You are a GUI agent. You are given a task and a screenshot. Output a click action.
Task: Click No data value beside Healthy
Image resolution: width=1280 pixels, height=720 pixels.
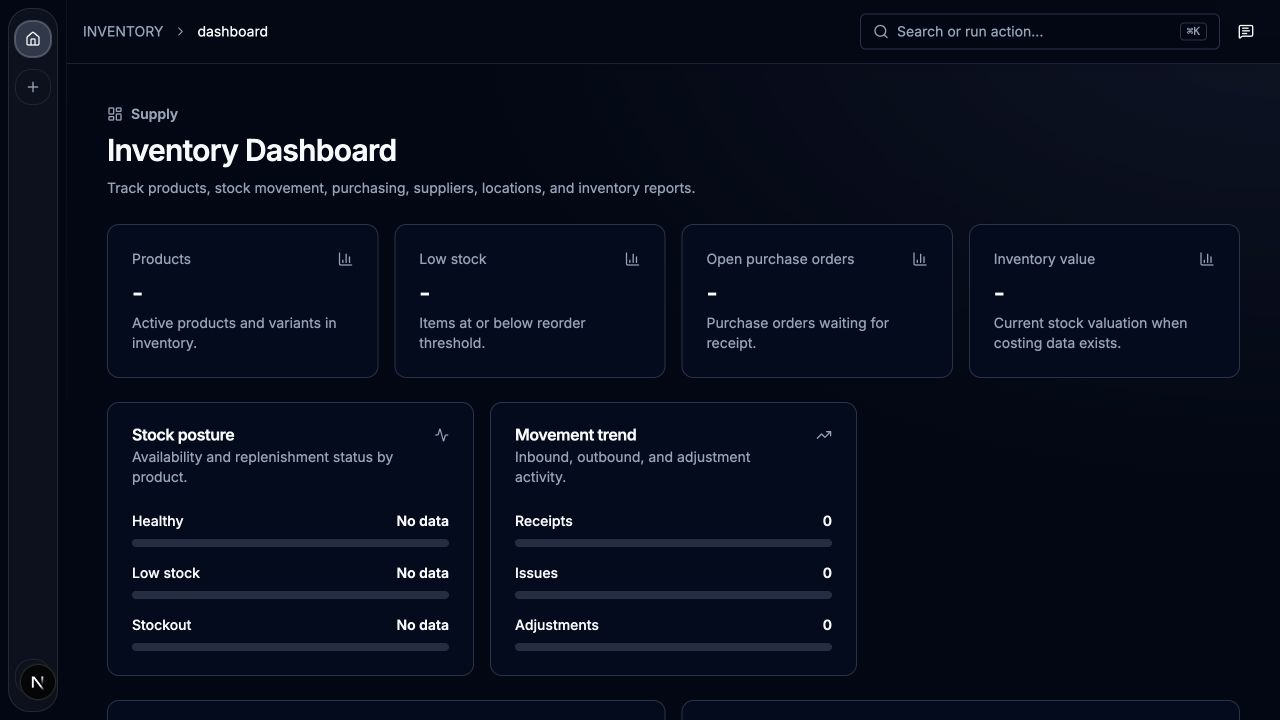[422, 521]
